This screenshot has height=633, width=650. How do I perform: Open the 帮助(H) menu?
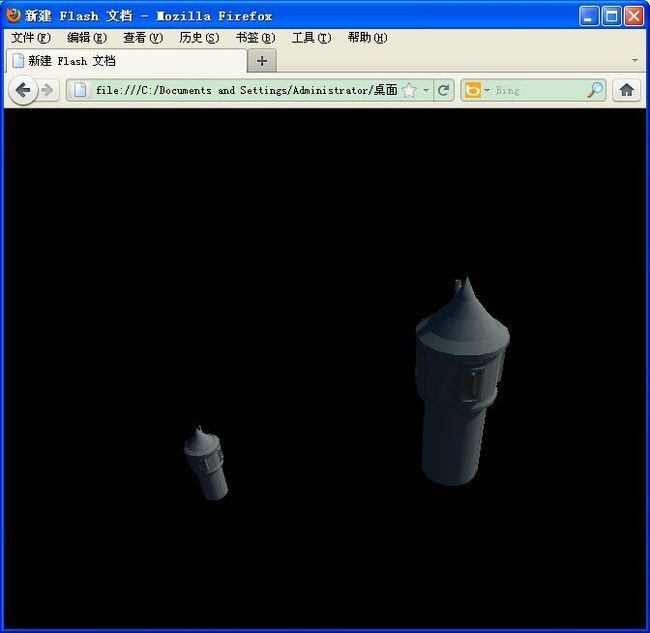368,38
